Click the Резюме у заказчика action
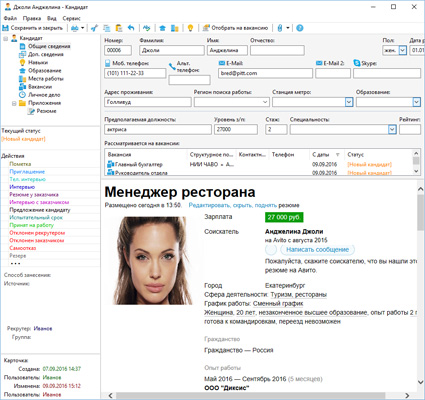The height and width of the screenshot is (400, 425). tap(34, 195)
